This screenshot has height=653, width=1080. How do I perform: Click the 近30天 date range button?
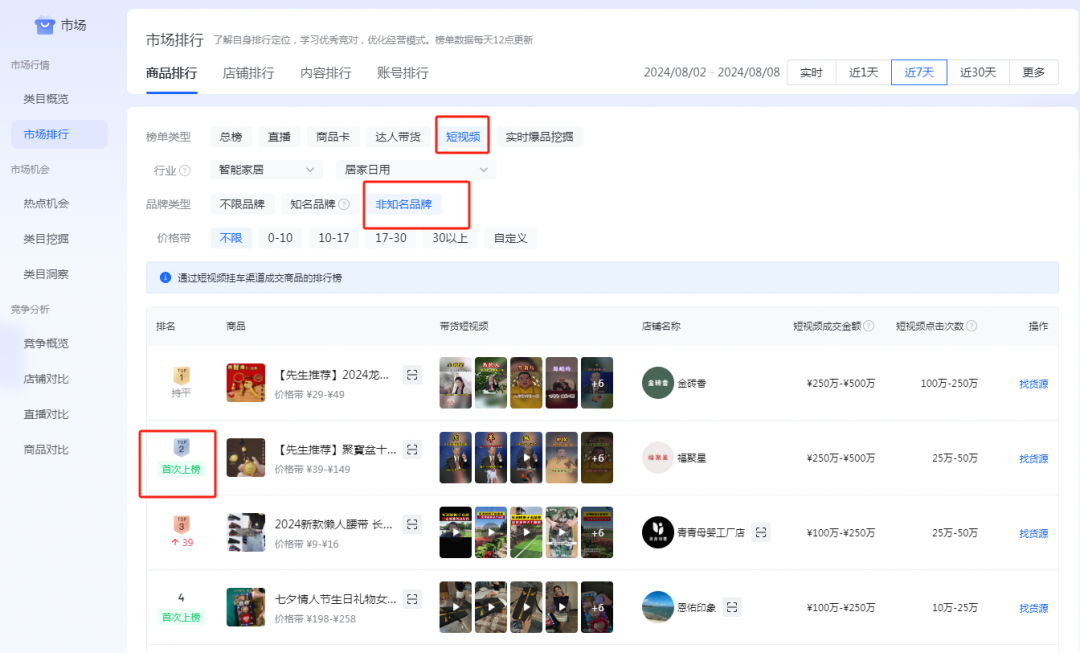point(977,72)
